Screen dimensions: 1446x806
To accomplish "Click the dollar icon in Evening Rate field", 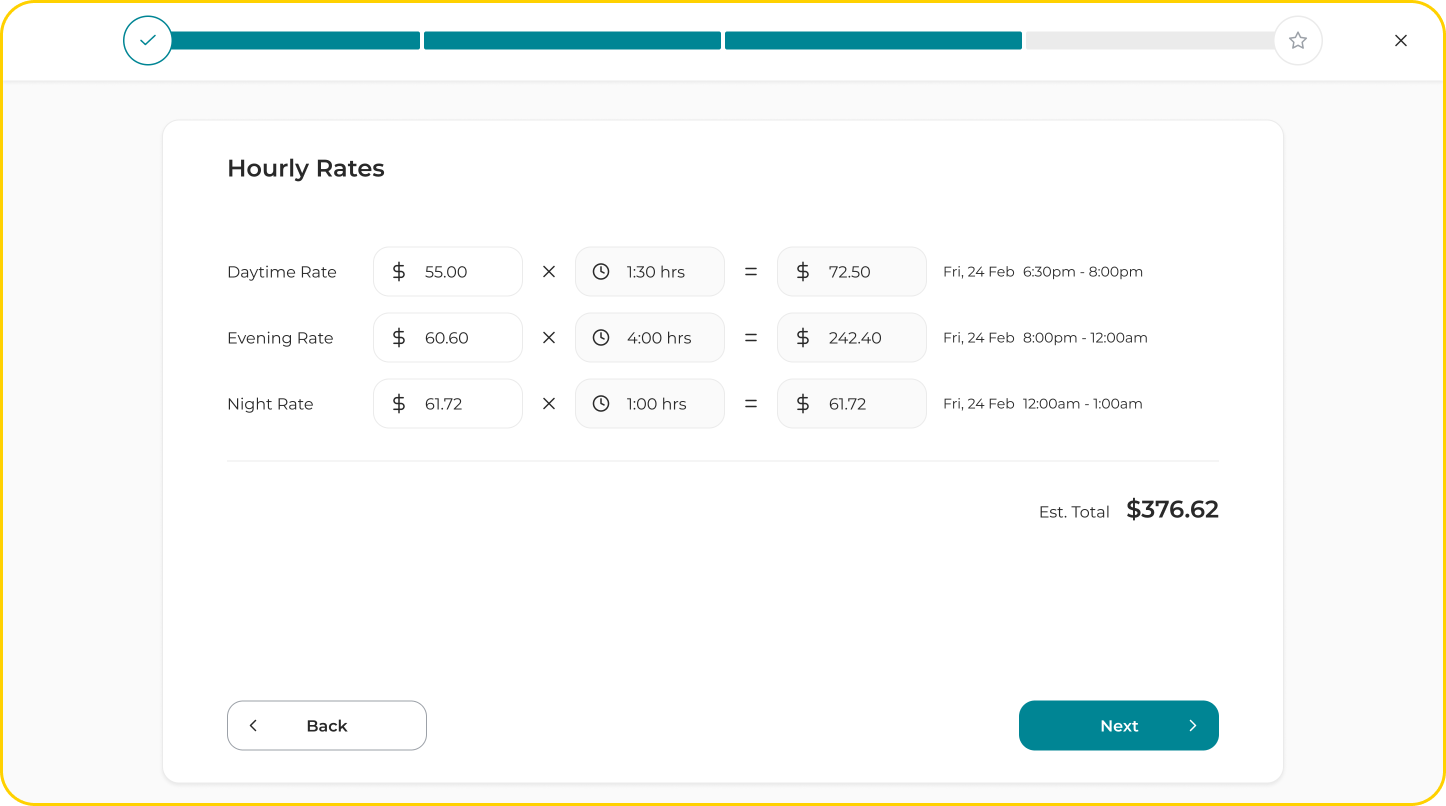I will [x=399, y=338].
